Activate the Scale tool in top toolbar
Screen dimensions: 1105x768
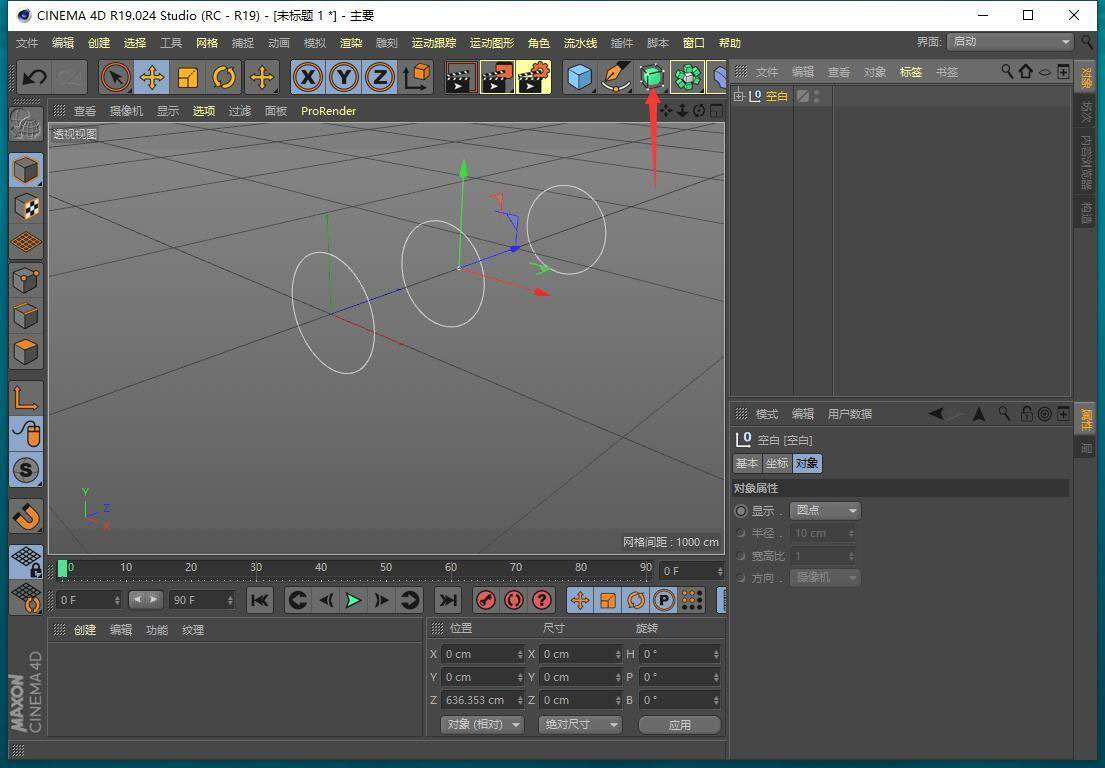(188, 77)
